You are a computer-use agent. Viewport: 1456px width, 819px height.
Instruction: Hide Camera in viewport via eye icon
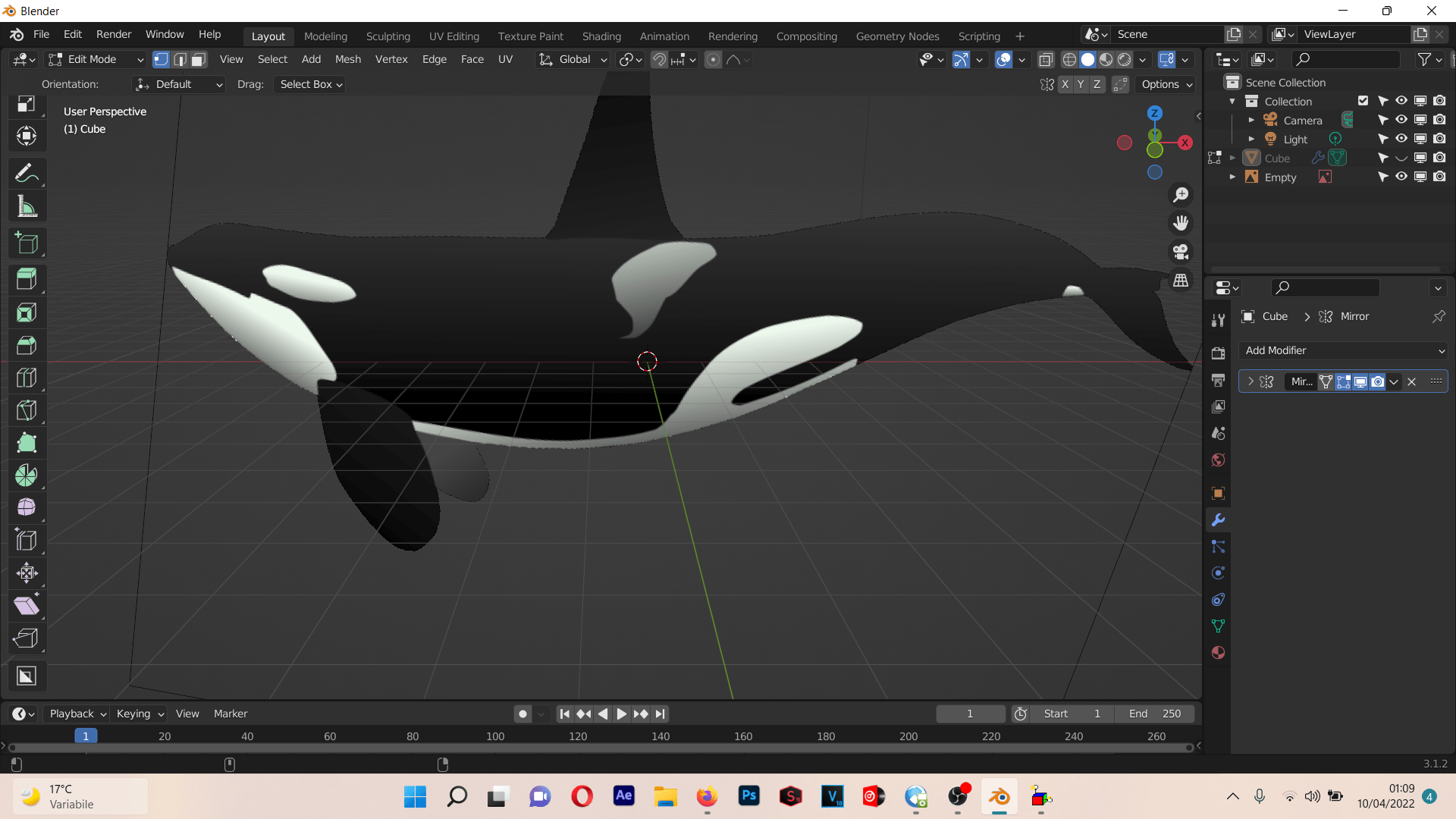1401,120
